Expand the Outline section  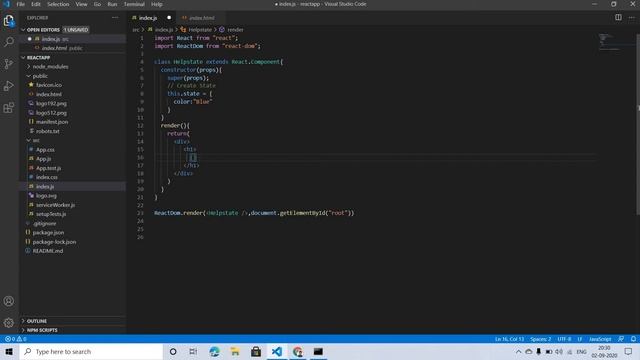click(36, 321)
